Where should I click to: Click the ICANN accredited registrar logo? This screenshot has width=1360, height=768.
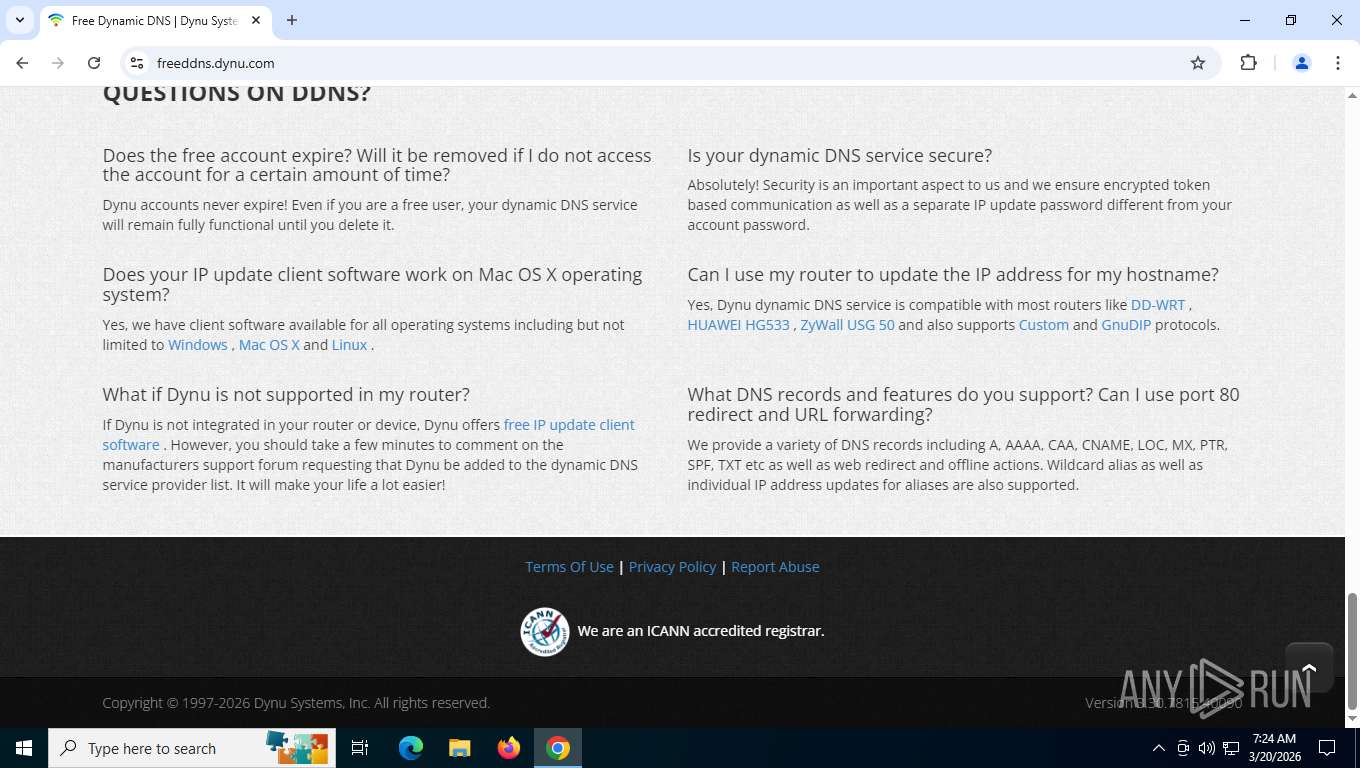[x=545, y=631]
